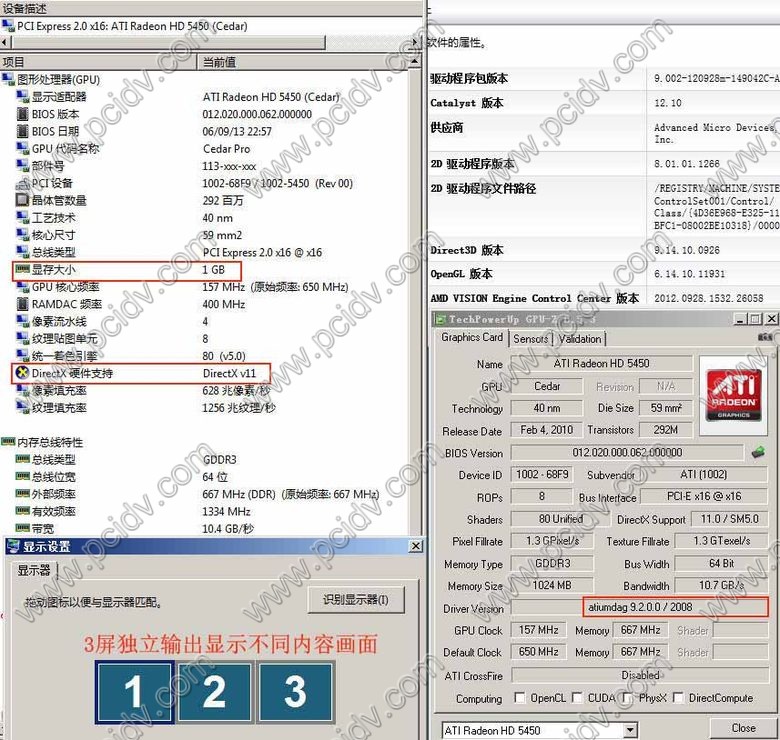
Task: Click the memory icon beside 显存大小
Action: (x=22, y=269)
